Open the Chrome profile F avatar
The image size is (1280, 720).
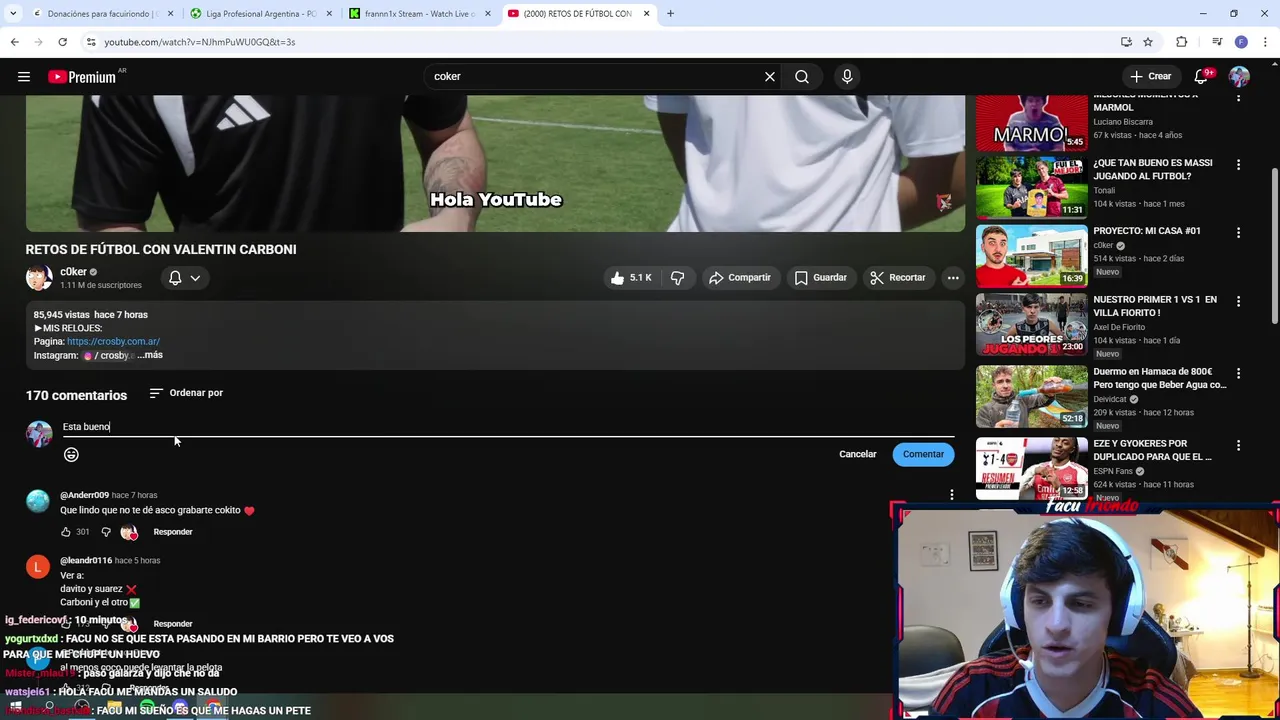[1241, 42]
